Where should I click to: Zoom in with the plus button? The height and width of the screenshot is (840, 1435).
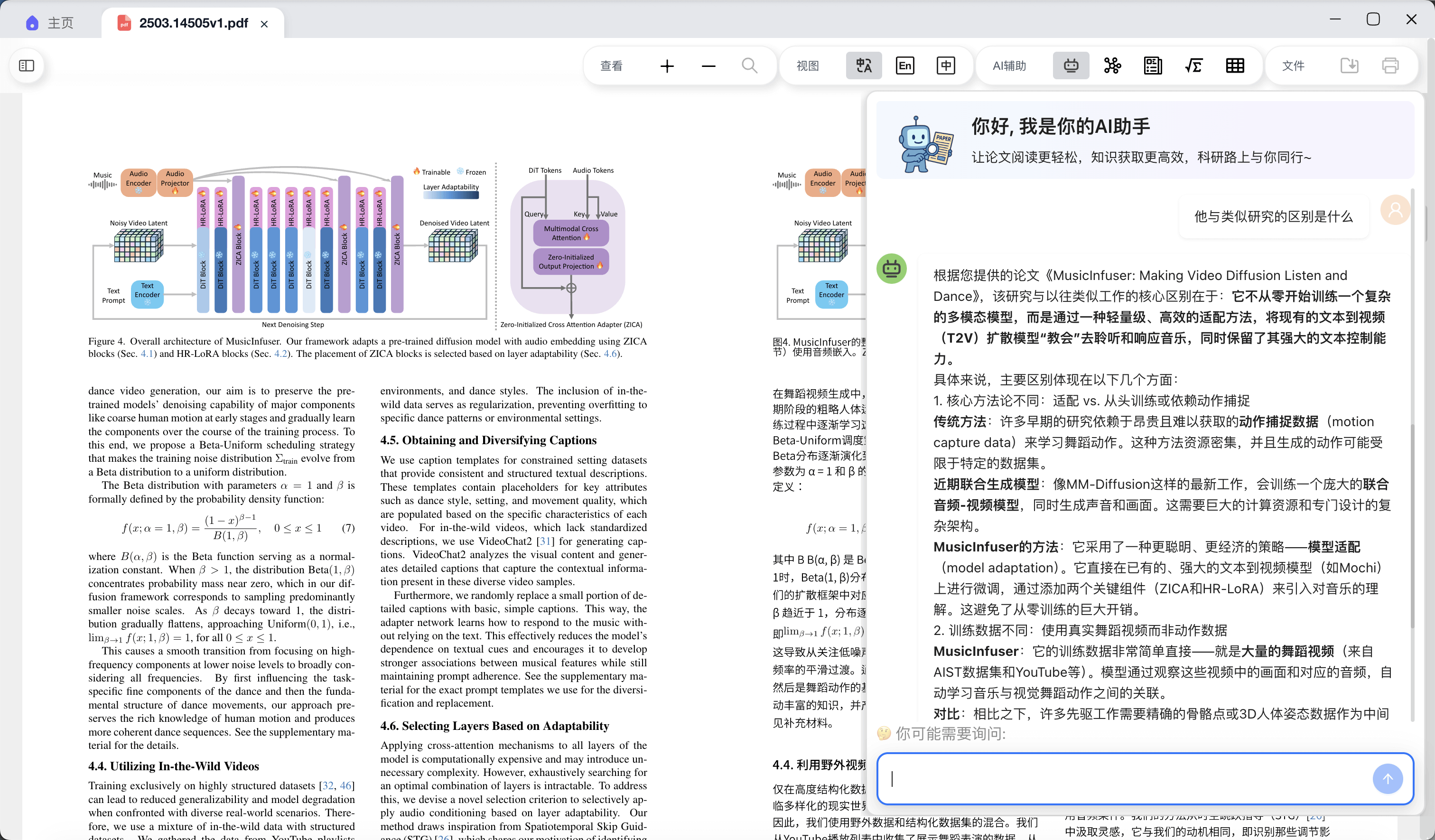(x=667, y=66)
